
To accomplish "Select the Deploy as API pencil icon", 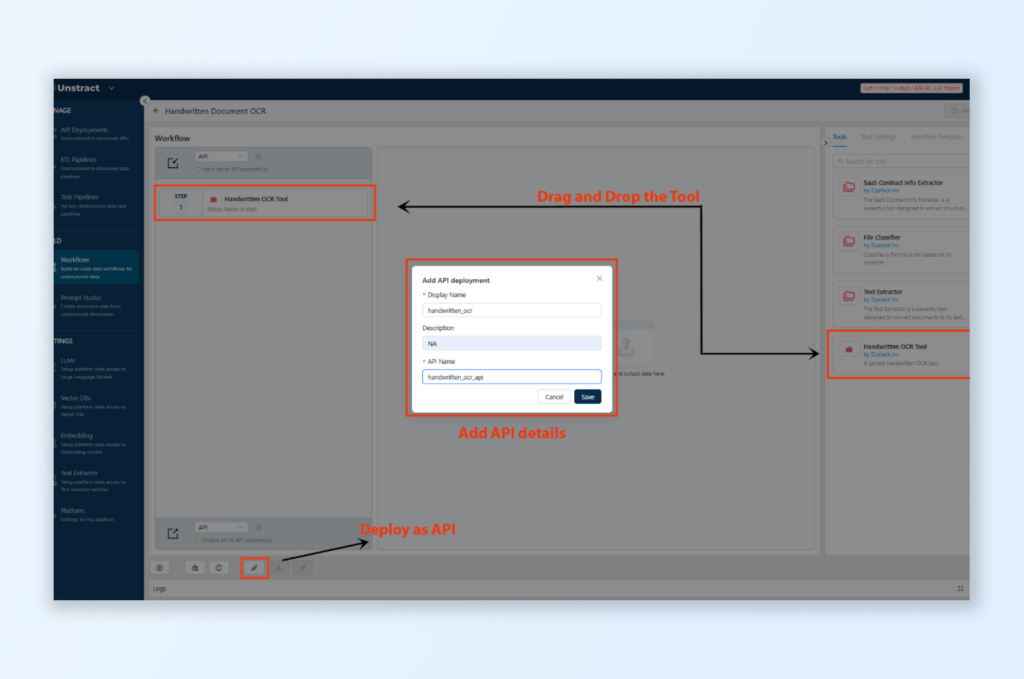I will coord(255,567).
